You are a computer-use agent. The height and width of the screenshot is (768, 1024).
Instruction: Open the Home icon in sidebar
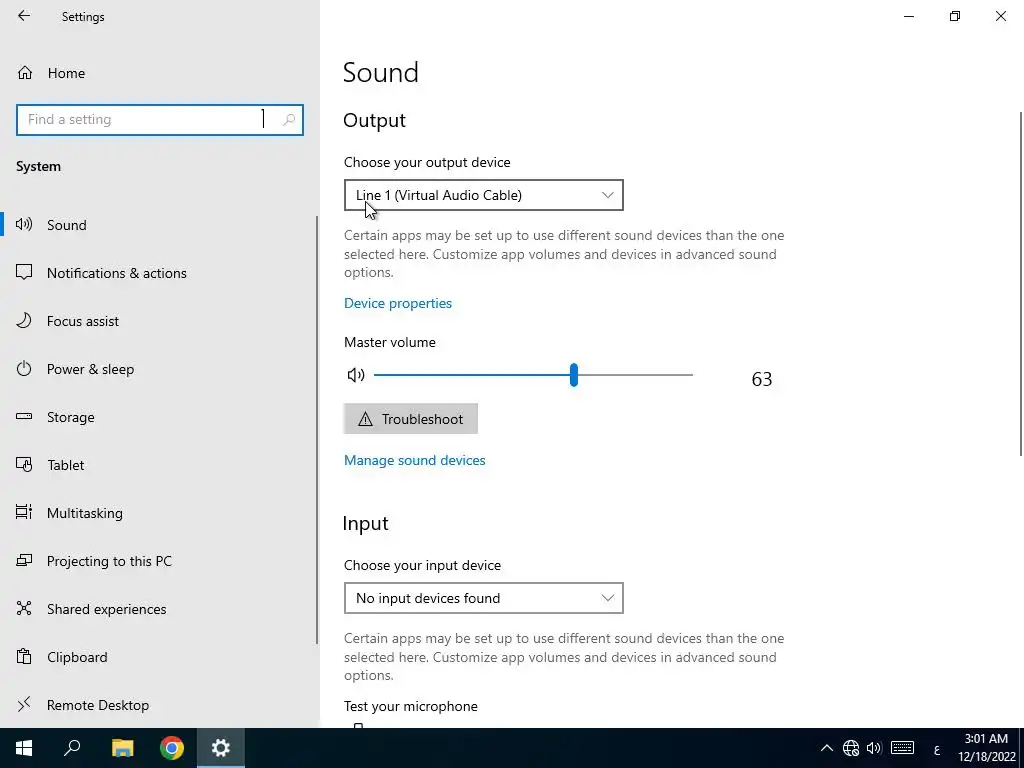coord(25,72)
